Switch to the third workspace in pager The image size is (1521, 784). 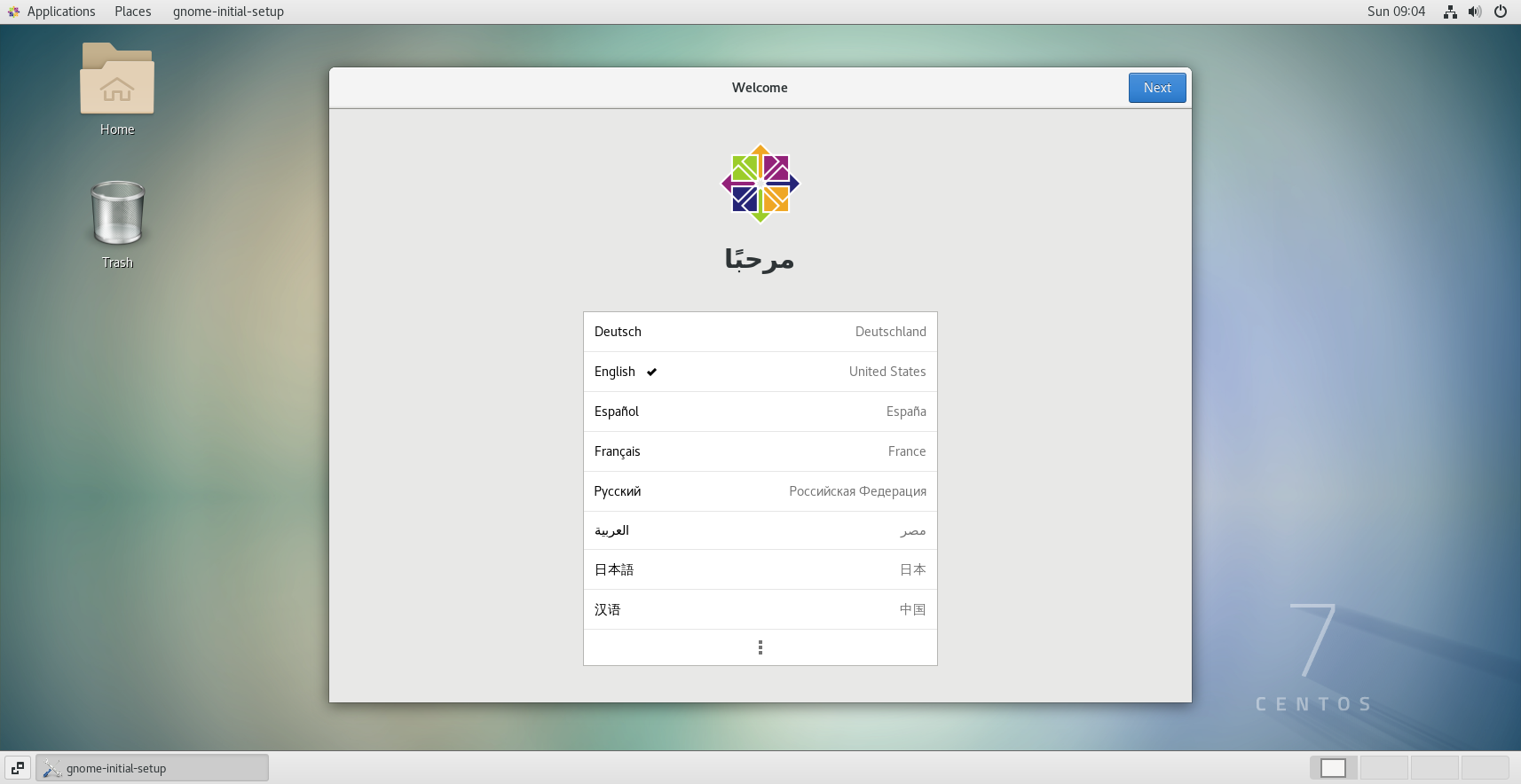(x=1435, y=768)
